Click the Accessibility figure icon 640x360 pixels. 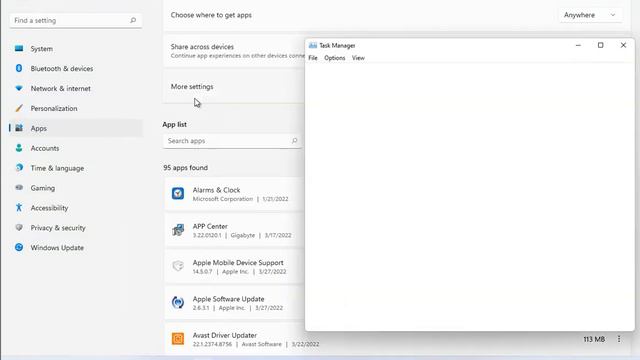(19, 208)
